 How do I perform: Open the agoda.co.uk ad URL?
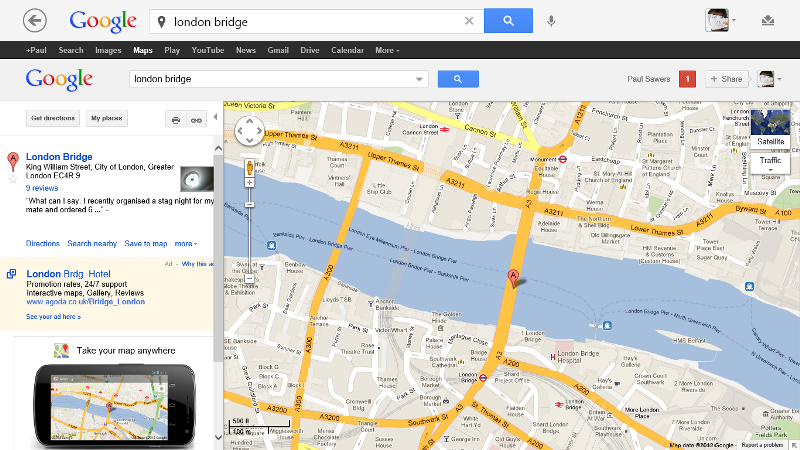[86, 302]
